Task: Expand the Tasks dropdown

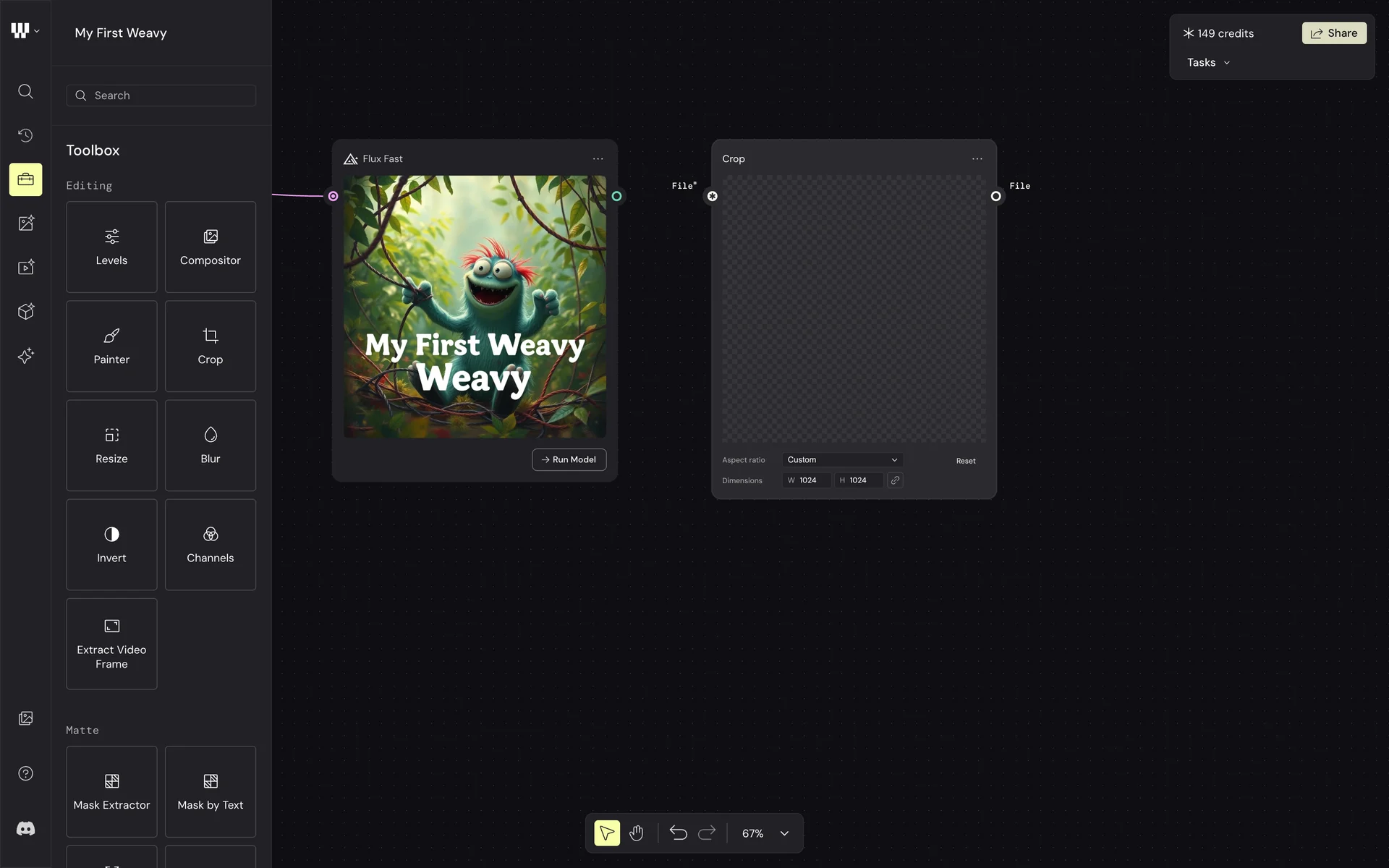Action: pos(1208,63)
